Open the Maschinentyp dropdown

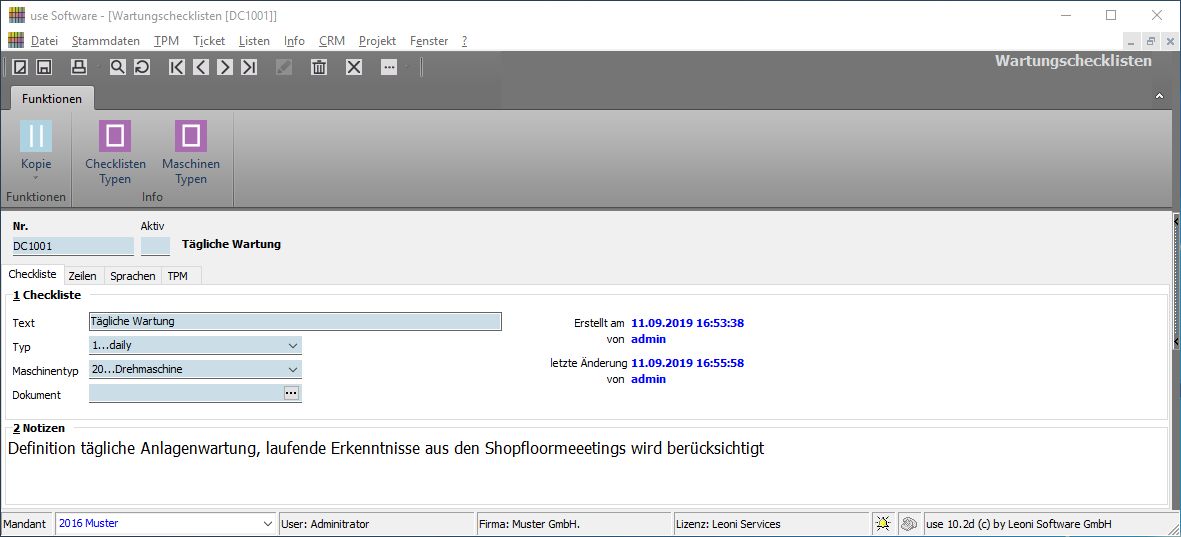[x=293, y=369]
